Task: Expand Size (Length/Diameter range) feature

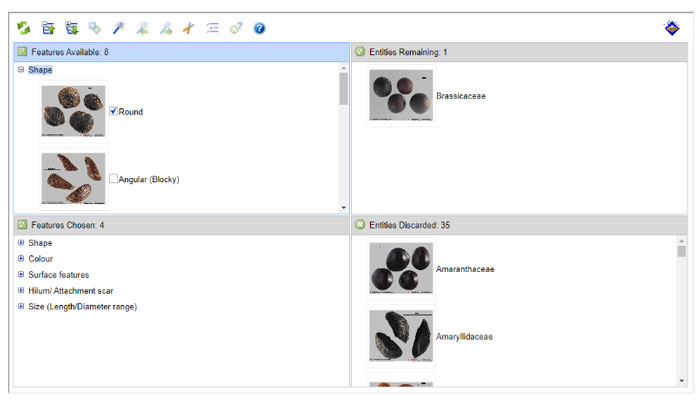Action: [21, 307]
